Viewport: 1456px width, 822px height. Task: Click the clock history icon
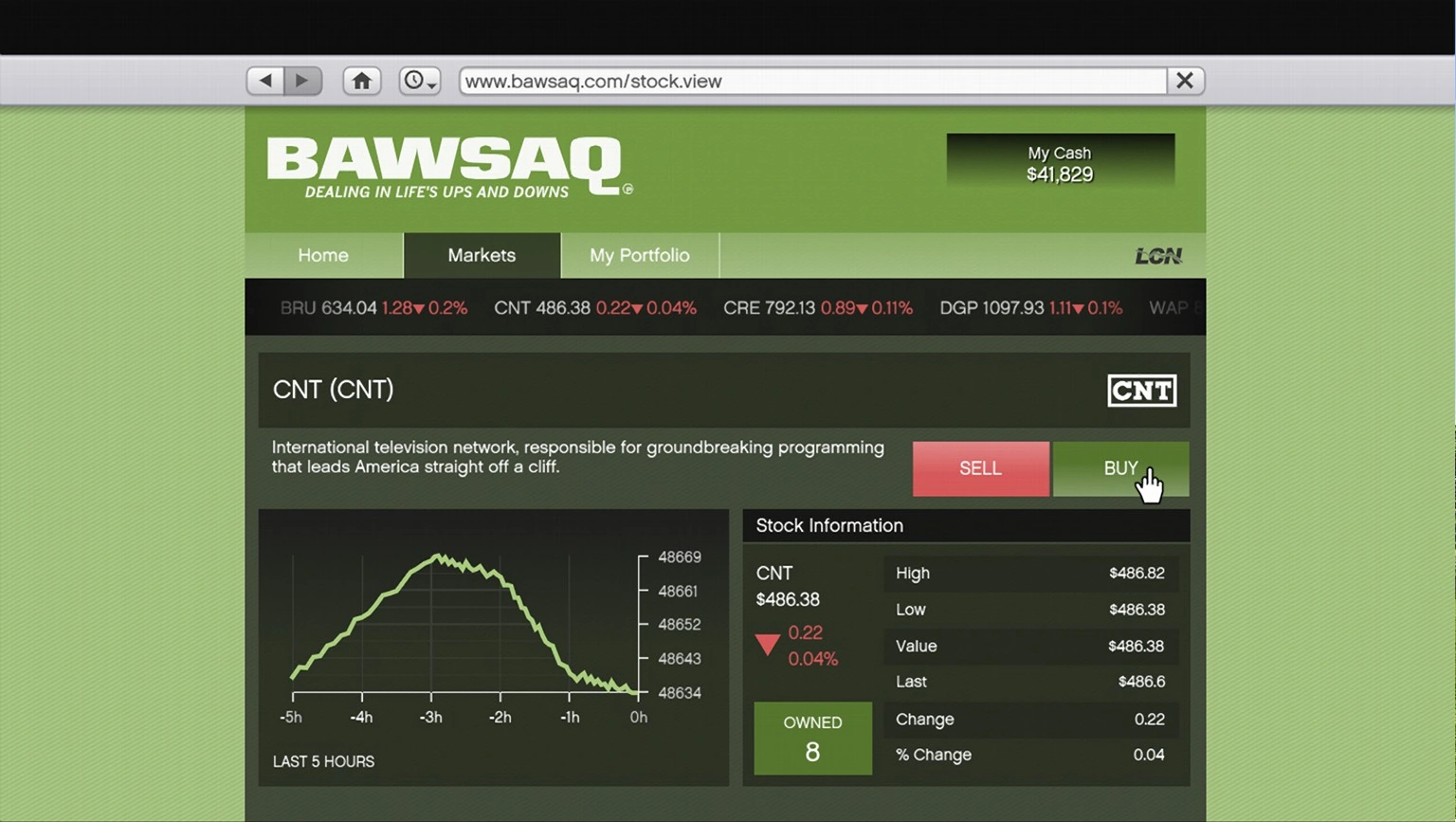[x=413, y=81]
